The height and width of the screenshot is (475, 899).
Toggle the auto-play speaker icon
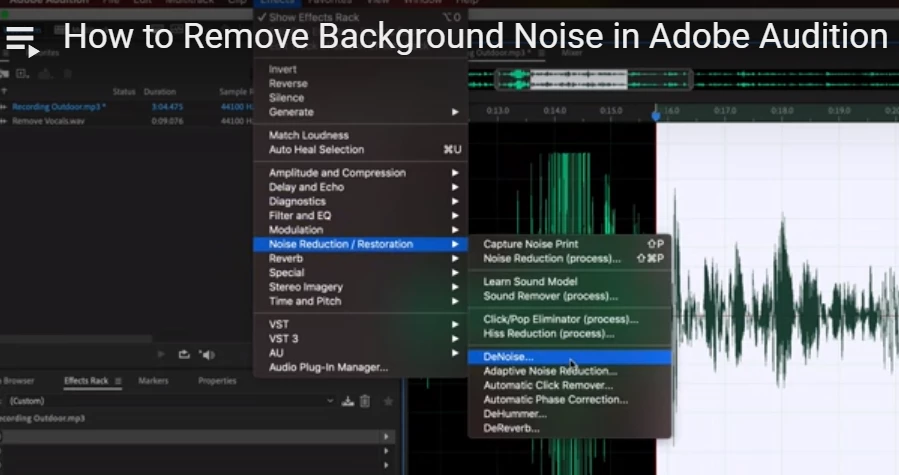(207, 355)
